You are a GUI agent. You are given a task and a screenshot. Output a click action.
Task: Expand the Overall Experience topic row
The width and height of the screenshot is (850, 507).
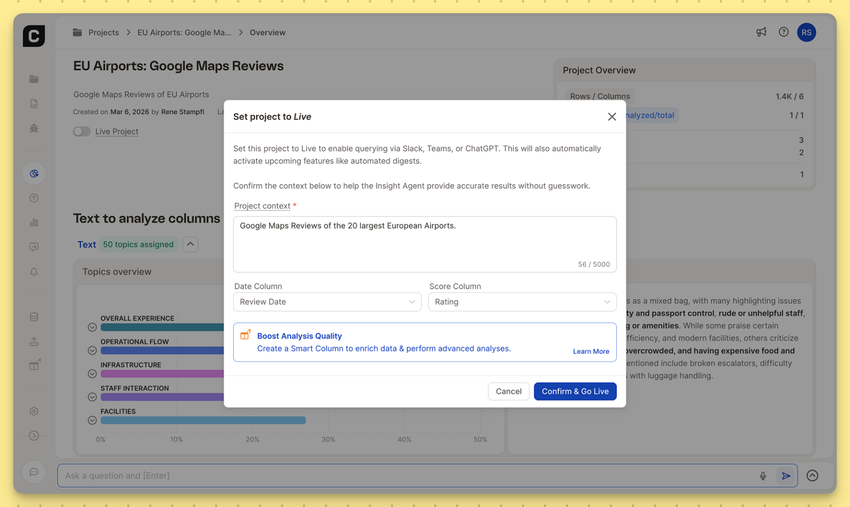point(92,327)
